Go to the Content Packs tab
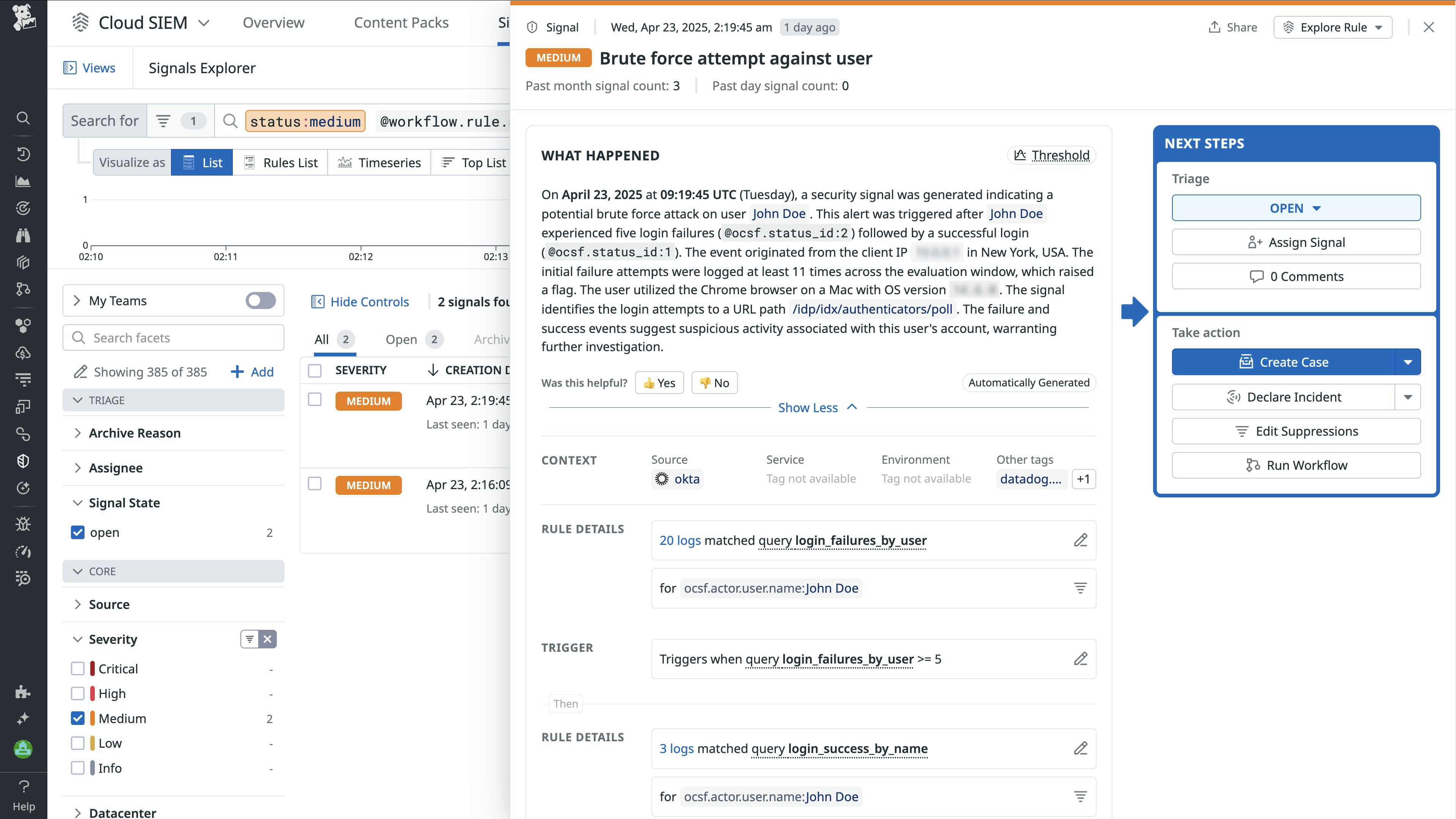Viewport: 1456px width, 819px height. point(401,23)
